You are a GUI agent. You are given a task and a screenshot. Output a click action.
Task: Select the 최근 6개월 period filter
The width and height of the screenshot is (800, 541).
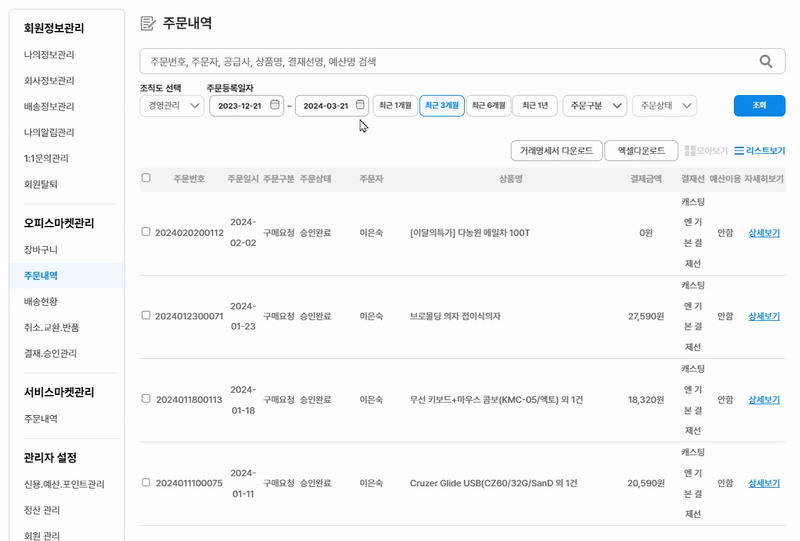tap(489, 106)
